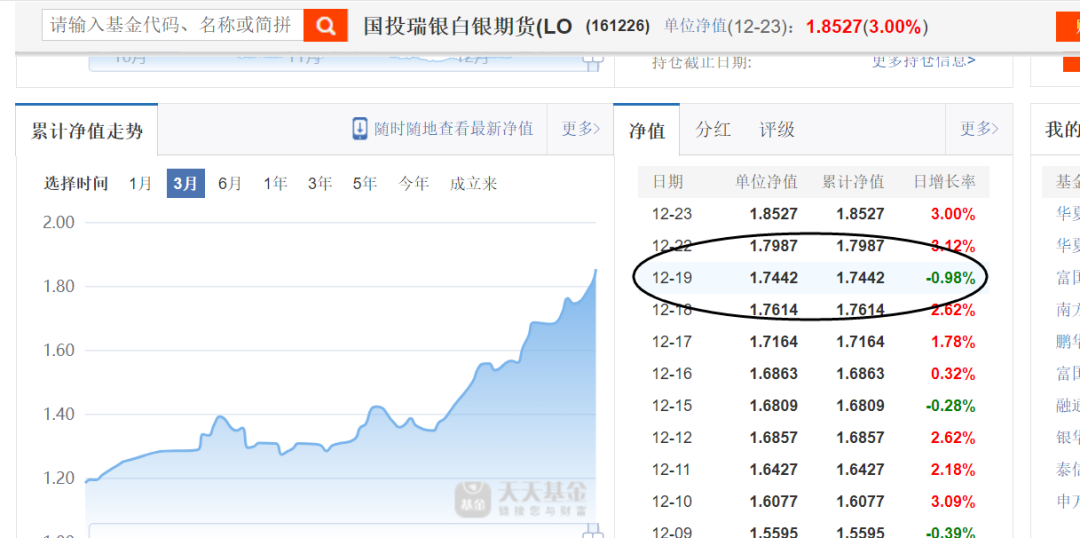Select the 3年 time range
The width and height of the screenshot is (1080, 538).
click(320, 183)
